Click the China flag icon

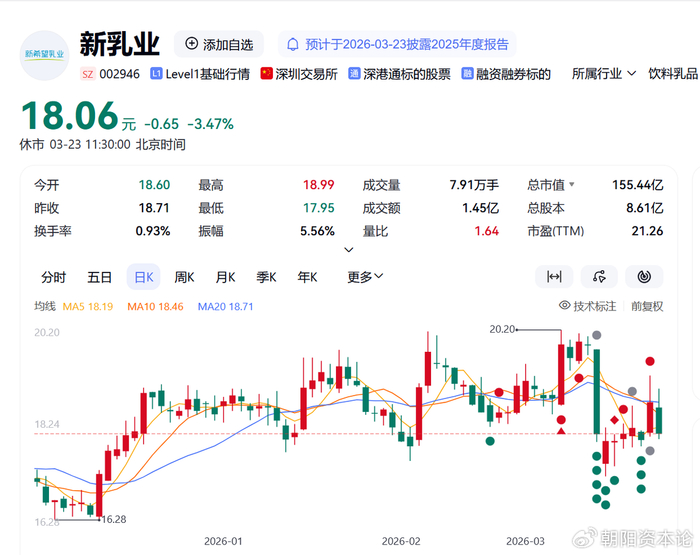pyautogui.click(x=267, y=73)
